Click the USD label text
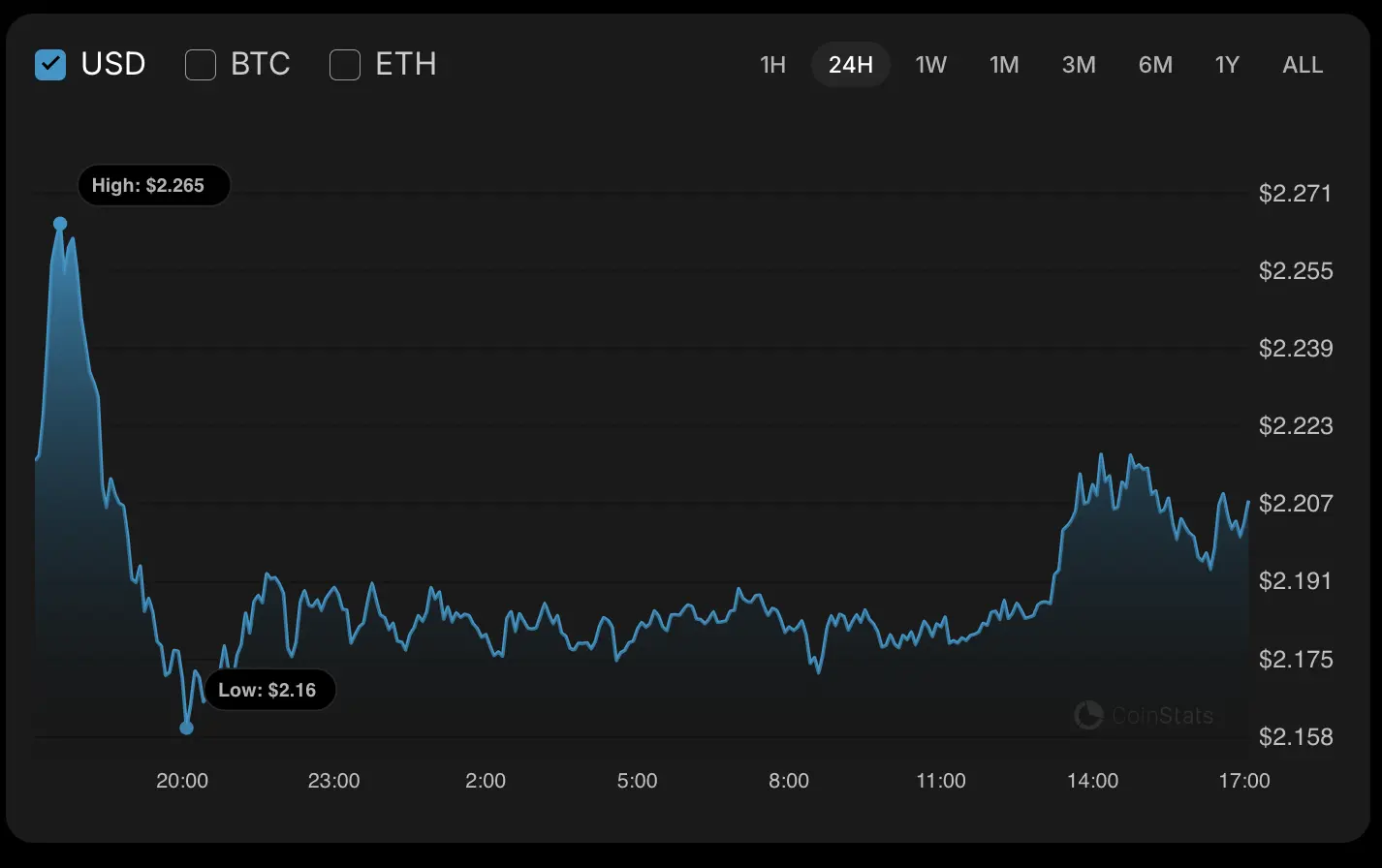This screenshot has width=1382, height=868. point(113,65)
